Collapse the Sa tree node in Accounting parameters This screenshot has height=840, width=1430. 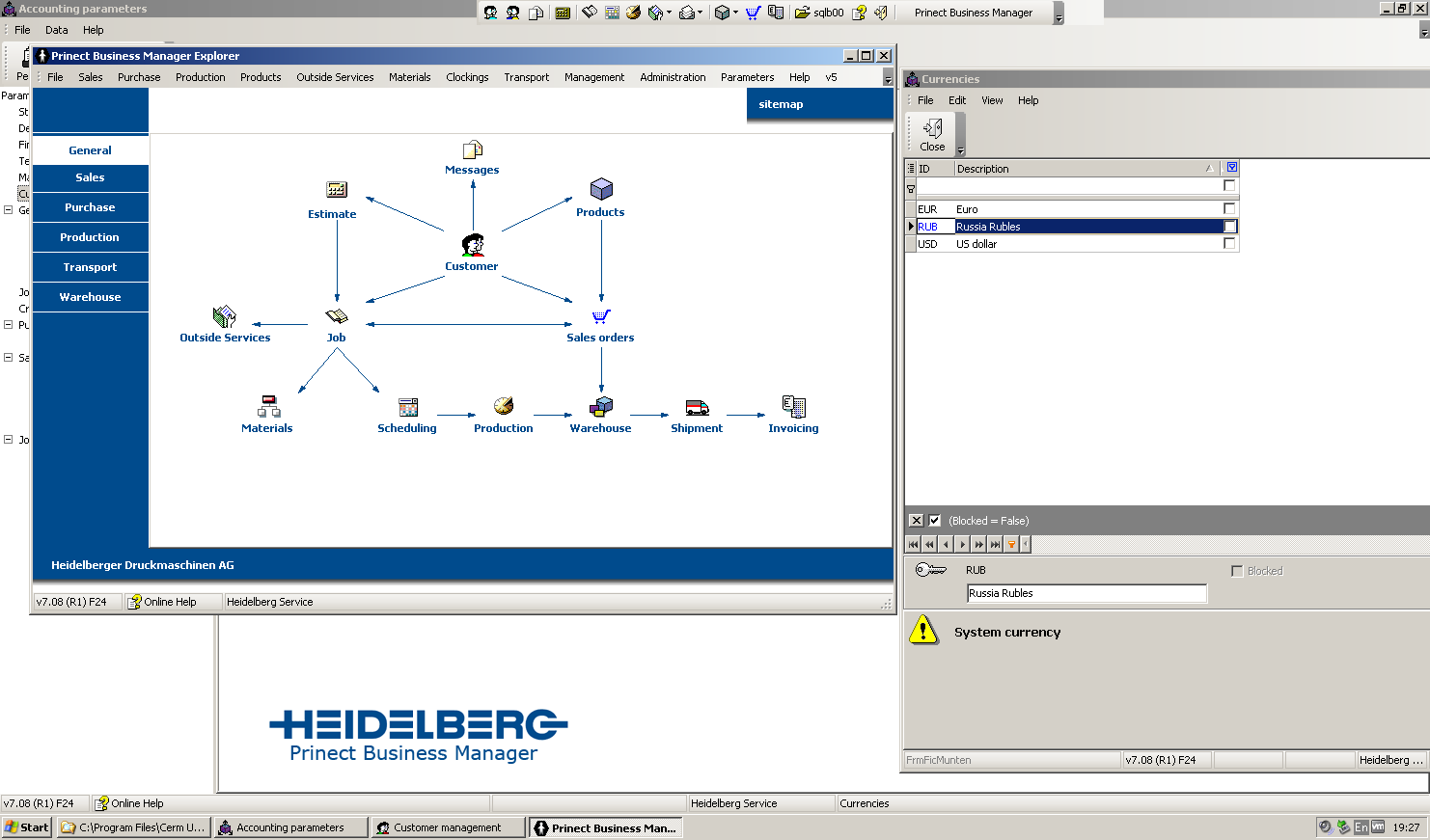pos(8,358)
